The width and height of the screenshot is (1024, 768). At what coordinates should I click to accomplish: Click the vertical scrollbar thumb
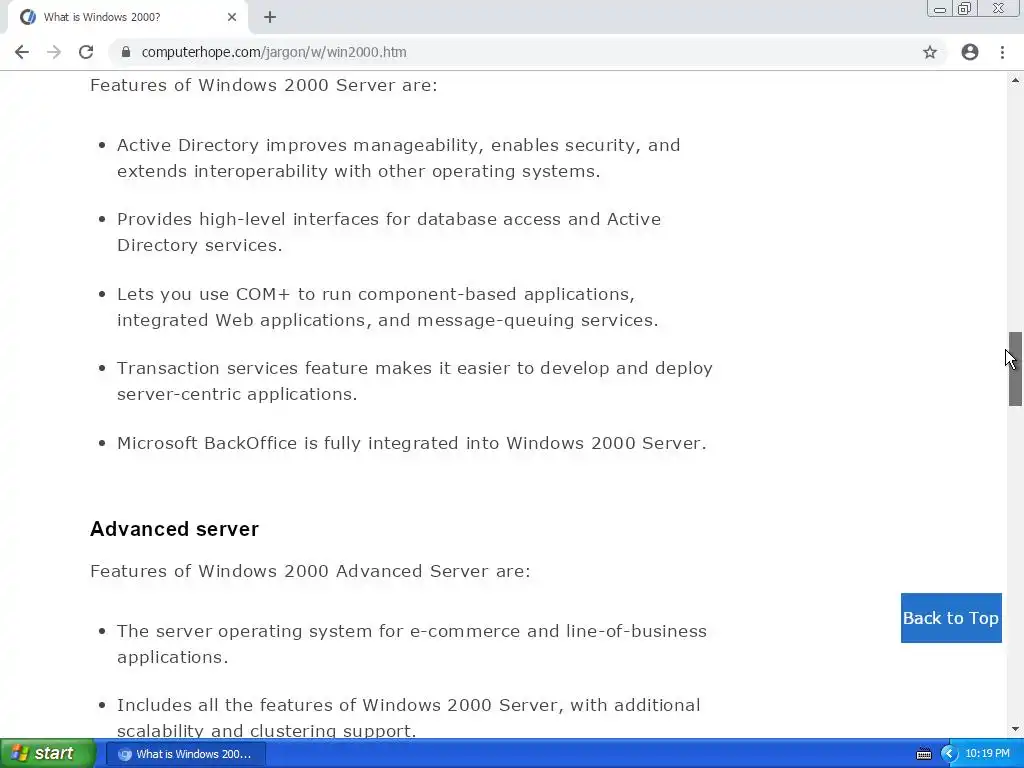click(x=1015, y=369)
